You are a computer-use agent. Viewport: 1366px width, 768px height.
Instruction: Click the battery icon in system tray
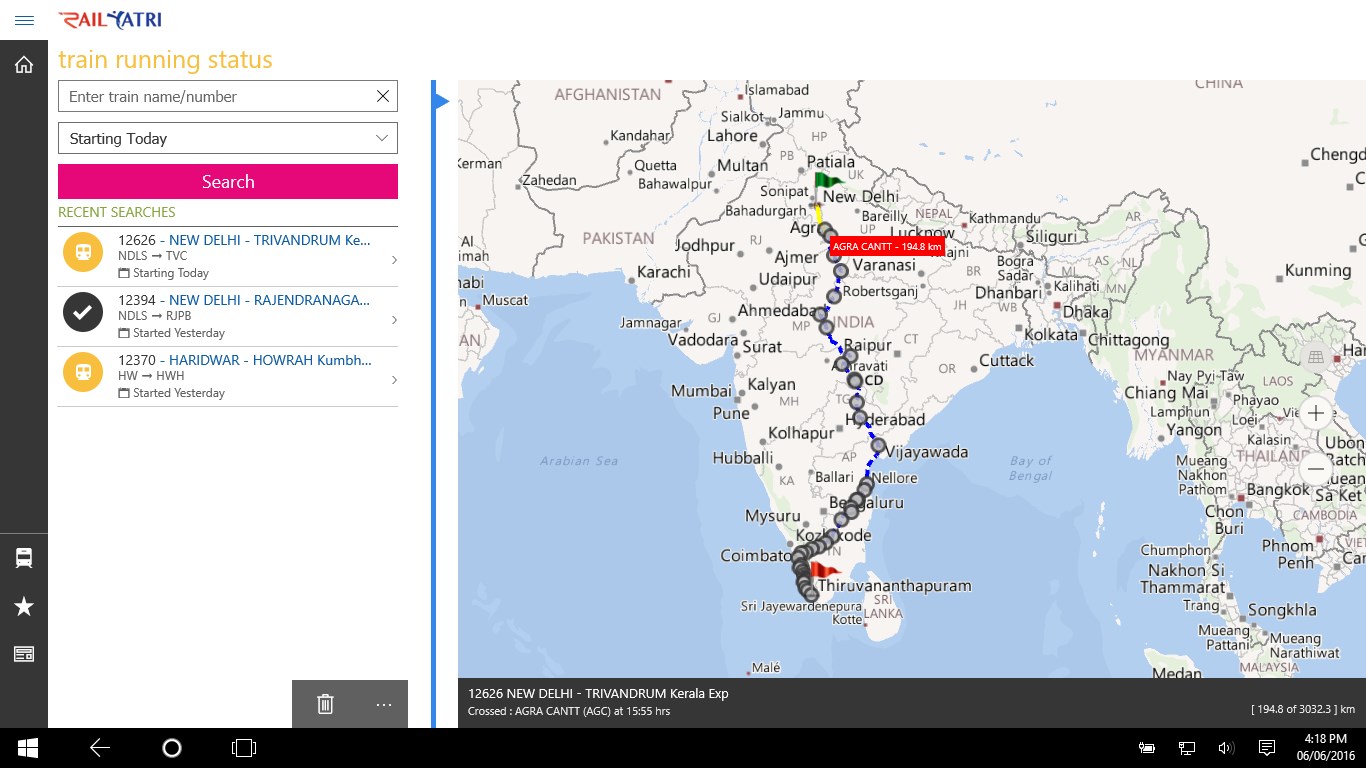point(1147,748)
